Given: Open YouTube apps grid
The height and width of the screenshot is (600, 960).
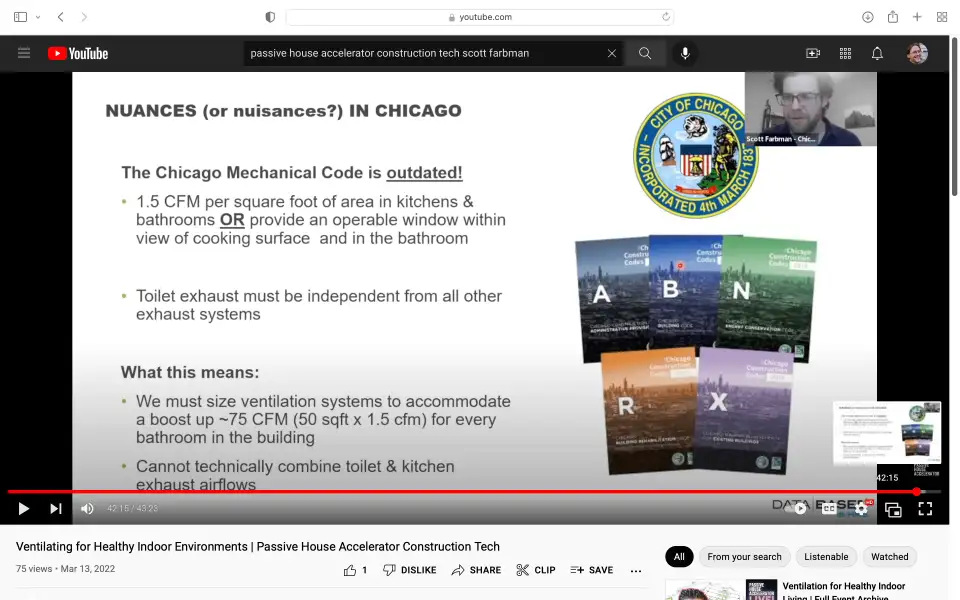Looking at the screenshot, I should (x=845, y=54).
